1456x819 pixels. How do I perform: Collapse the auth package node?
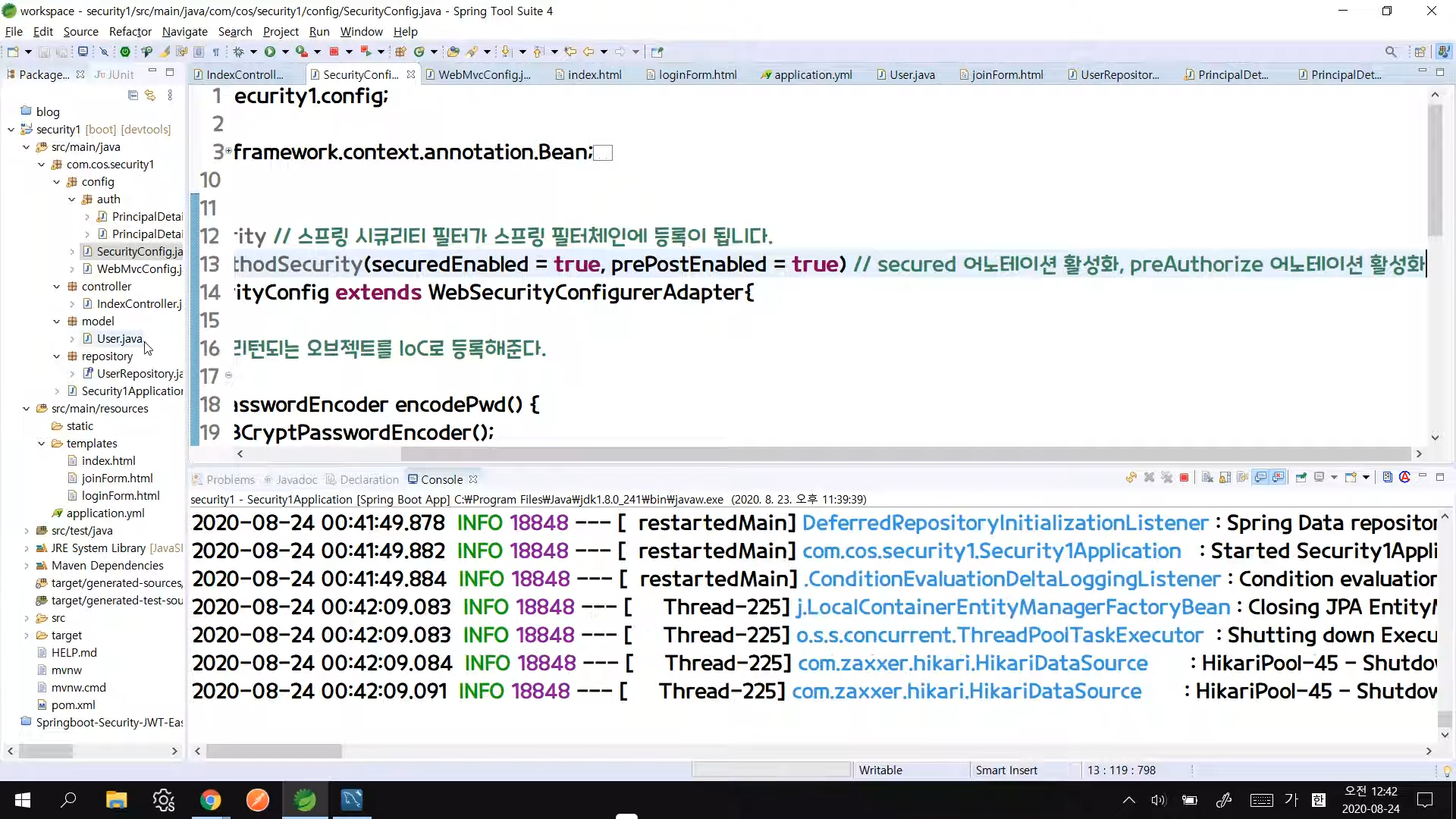coord(72,199)
